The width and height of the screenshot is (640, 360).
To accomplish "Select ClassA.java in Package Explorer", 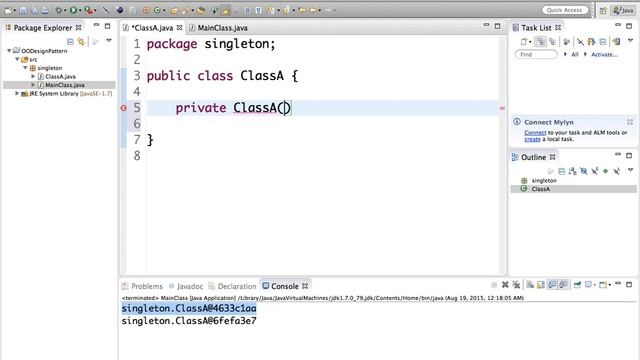I will [x=60, y=76].
